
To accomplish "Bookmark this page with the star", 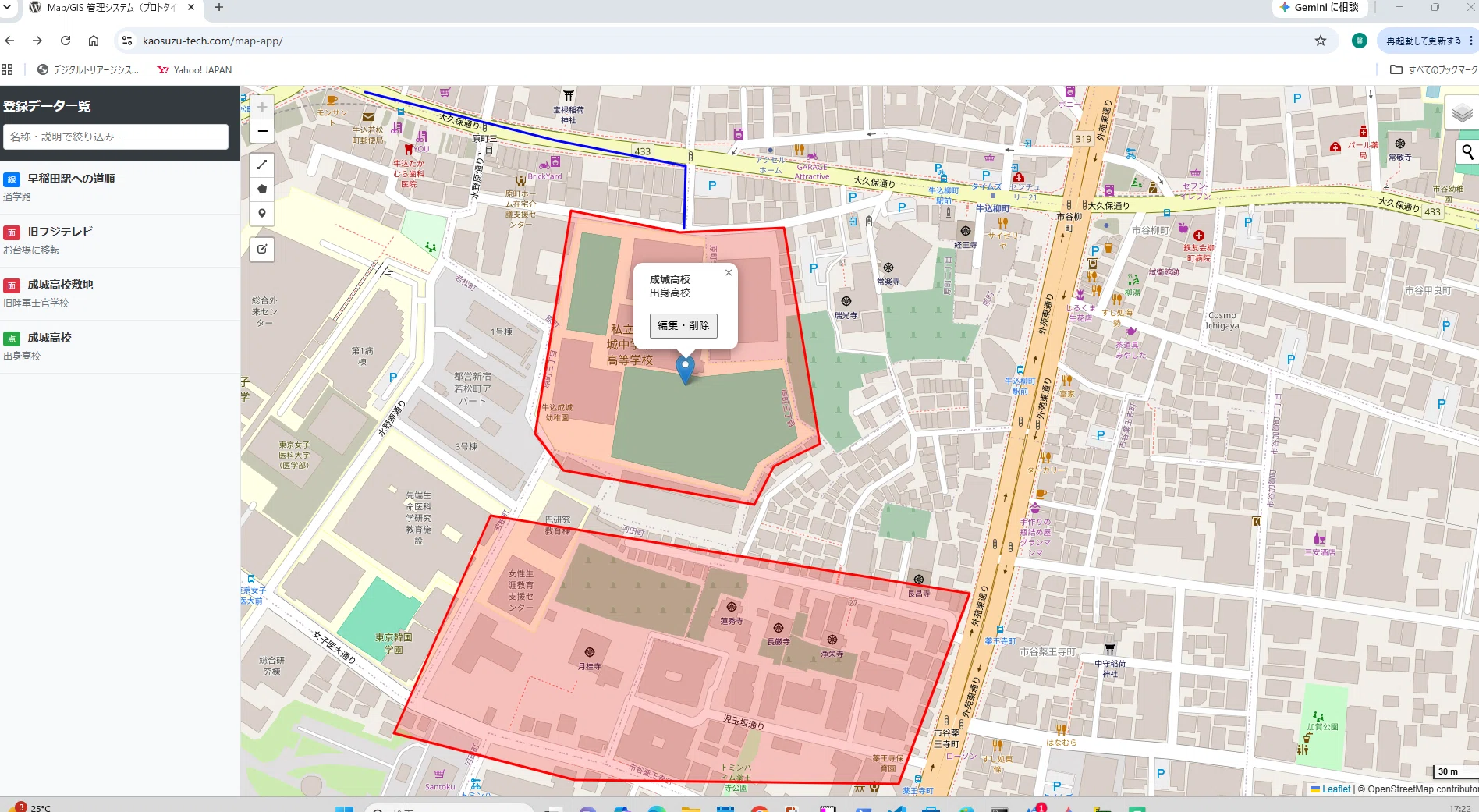I will pyautogui.click(x=1321, y=41).
